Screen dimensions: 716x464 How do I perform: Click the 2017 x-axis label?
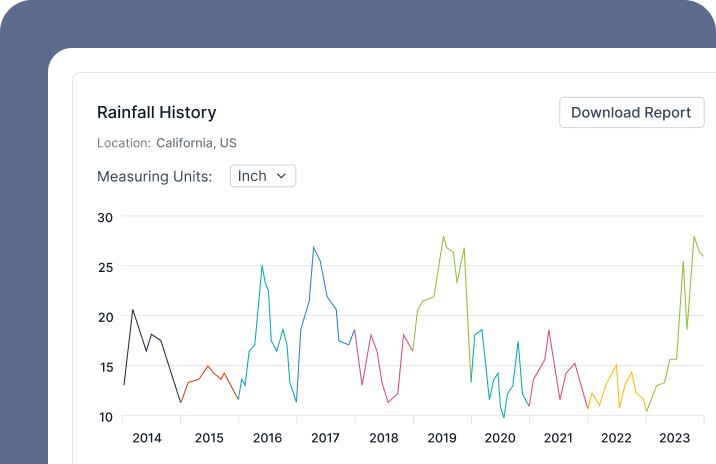pos(325,438)
